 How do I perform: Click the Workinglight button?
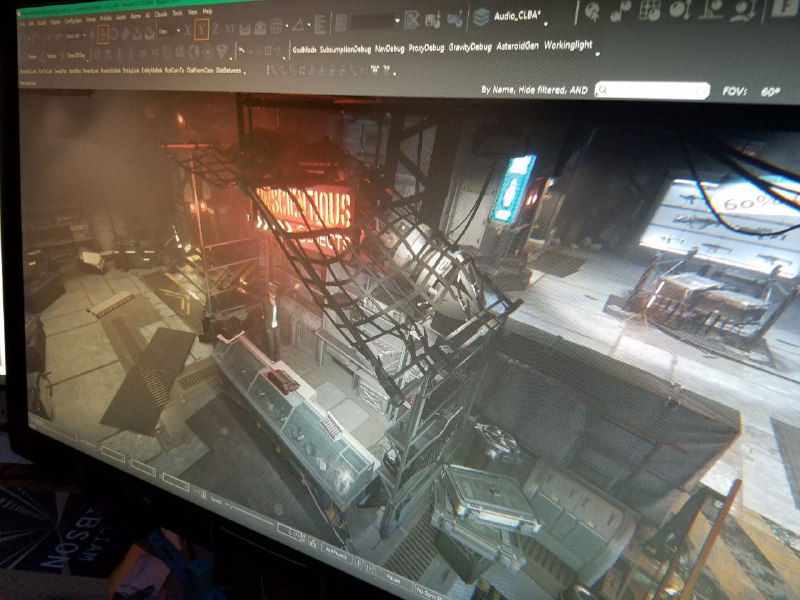[x=568, y=45]
